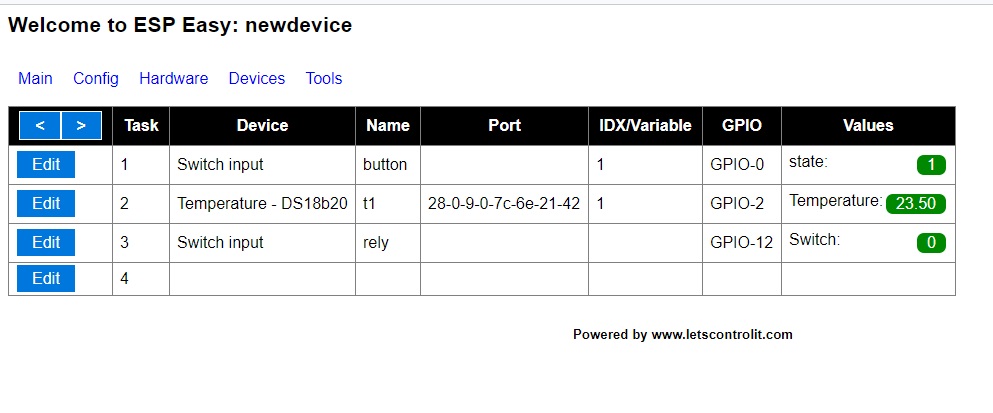Viewport: 993px width, 413px height.
Task: Open the Config menu link
Action: point(96,78)
